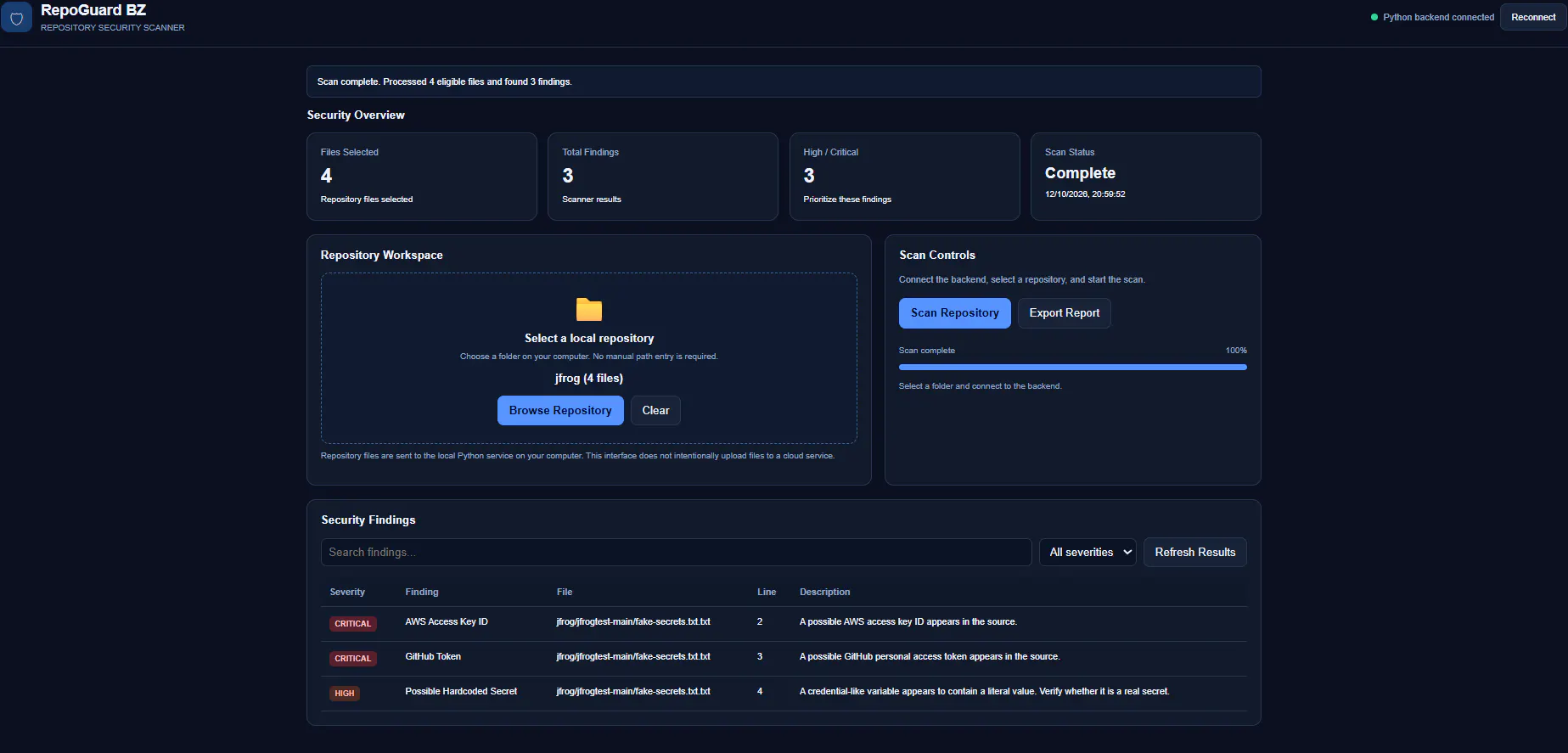
Task: Click the Severity column header
Action: click(347, 592)
